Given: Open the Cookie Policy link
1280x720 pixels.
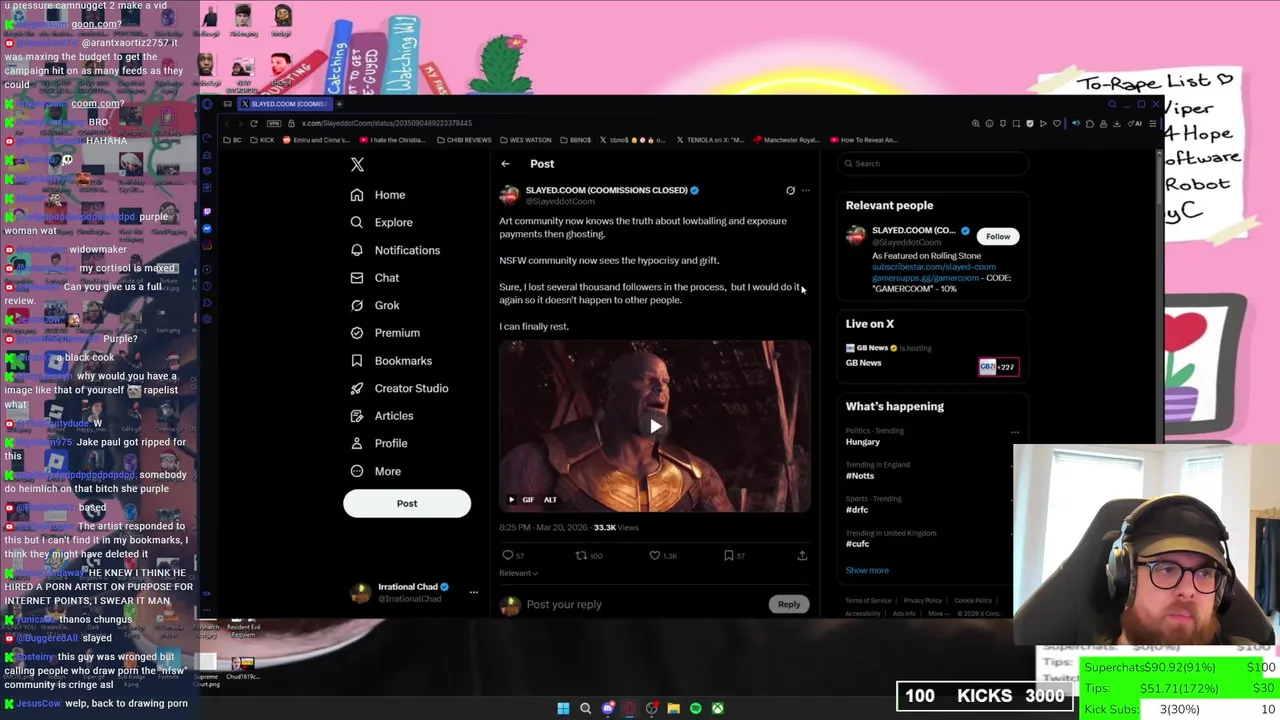Looking at the screenshot, I should click(973, 601).
